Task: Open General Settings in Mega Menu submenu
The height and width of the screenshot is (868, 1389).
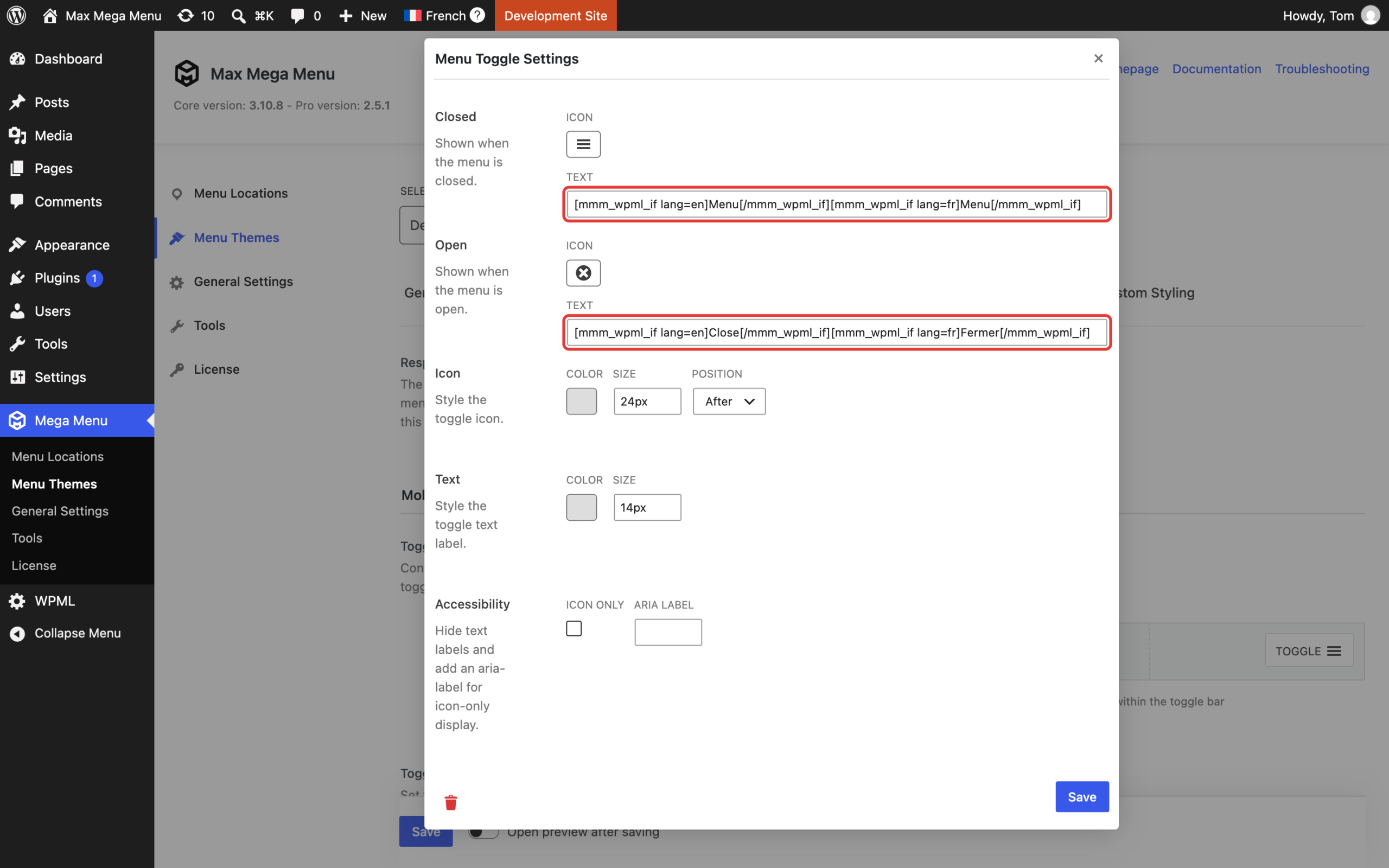Action: point(60,511)
